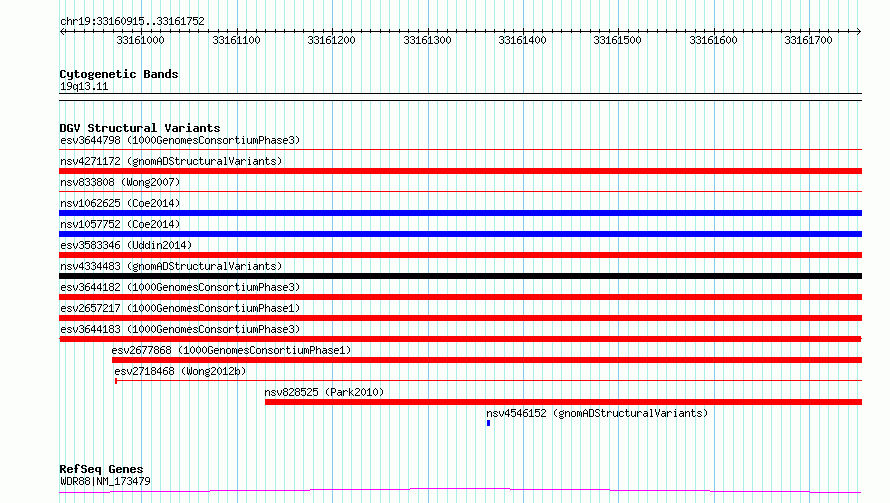Click ruler position label 33161200
Screen dimensions: 890x503
tap(331, 40)
